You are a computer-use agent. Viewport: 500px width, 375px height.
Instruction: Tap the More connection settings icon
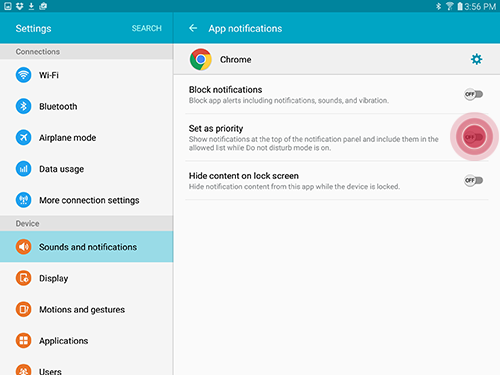(23, 200)
